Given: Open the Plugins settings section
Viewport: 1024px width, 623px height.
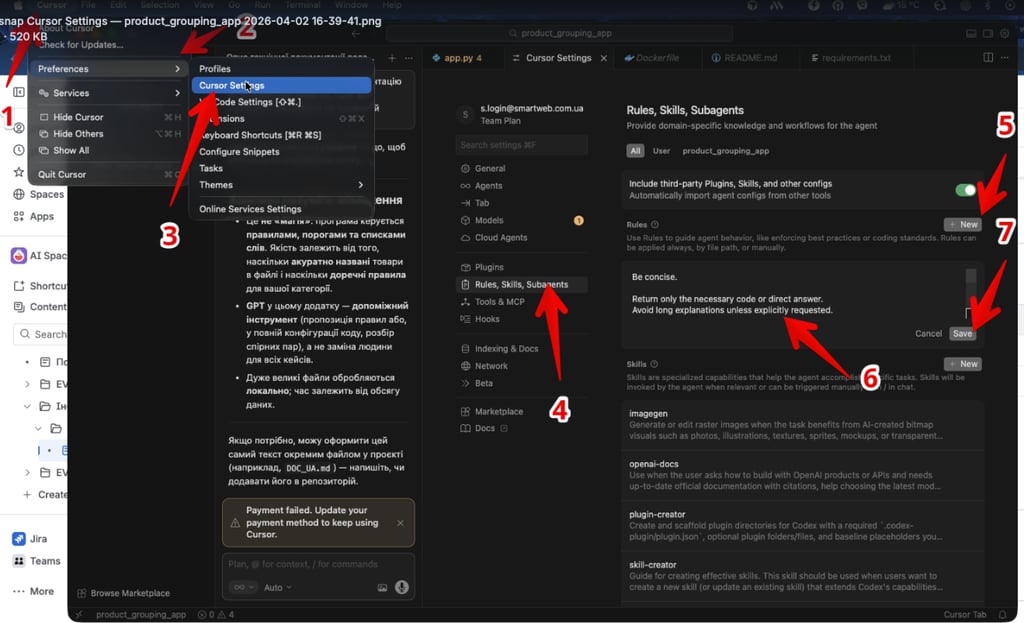Looking at the screenshot, I should pyautogui.click(x=488, y=267).
